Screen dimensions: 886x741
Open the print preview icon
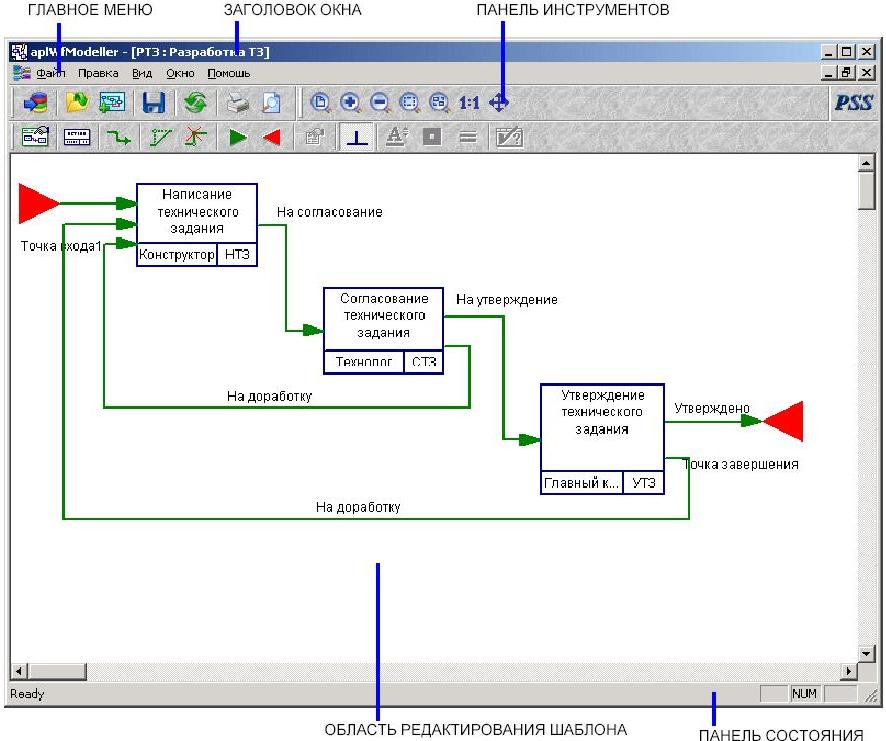click(x=270, y=102)
